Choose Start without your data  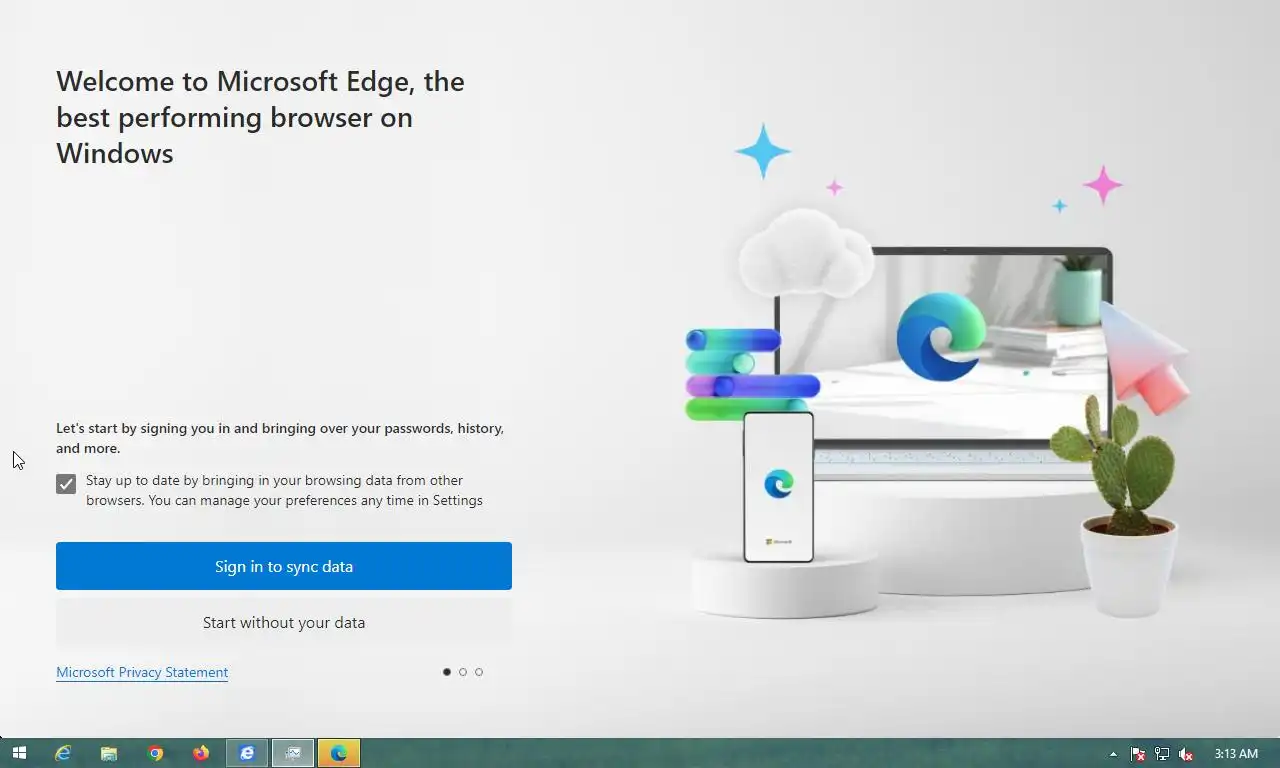(x=284, y=622)
